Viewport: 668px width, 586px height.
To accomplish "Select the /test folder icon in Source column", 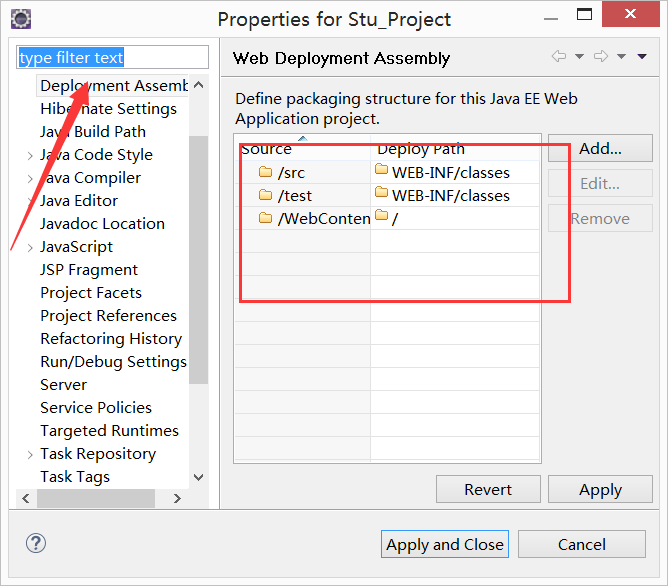I will click(x=265, y=195).
